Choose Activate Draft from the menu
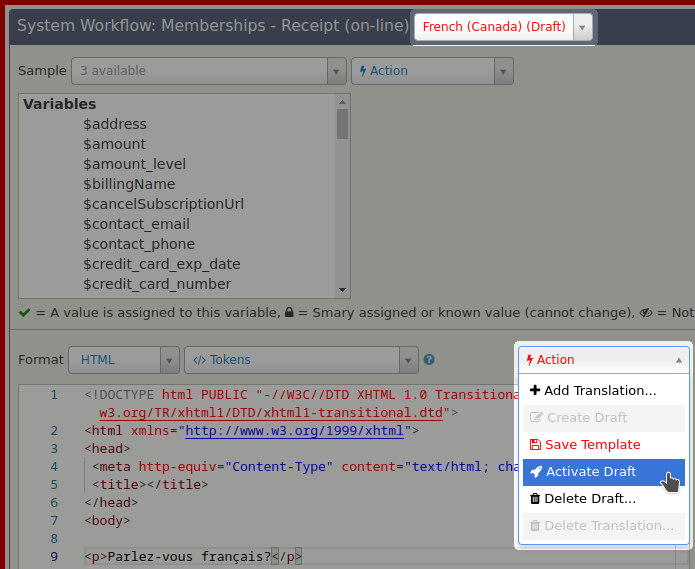The image size is (695, 569). tap(590, 472)
